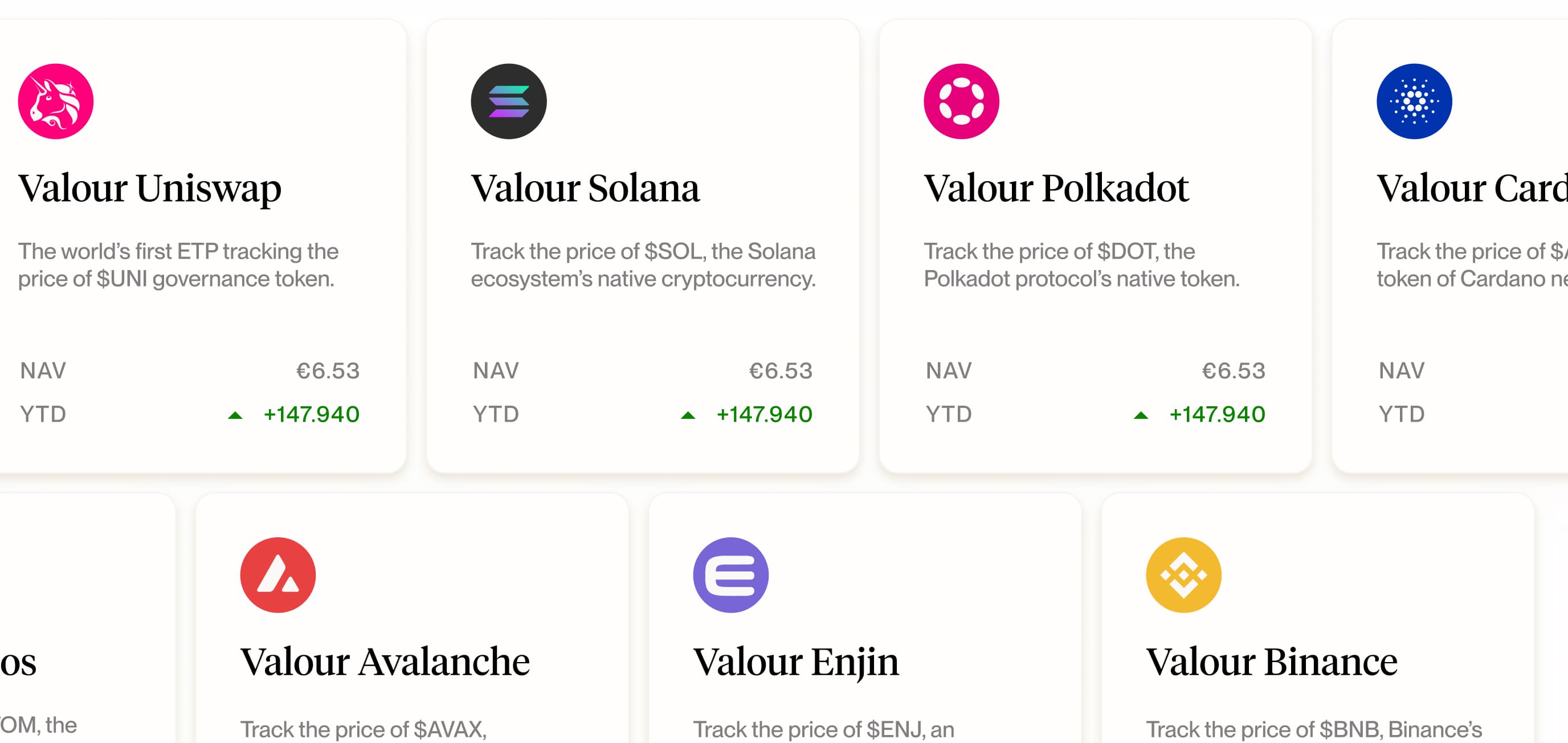Click the green YTD arrow on Uniswap card

pyautogui.click(x=235, y=415)
